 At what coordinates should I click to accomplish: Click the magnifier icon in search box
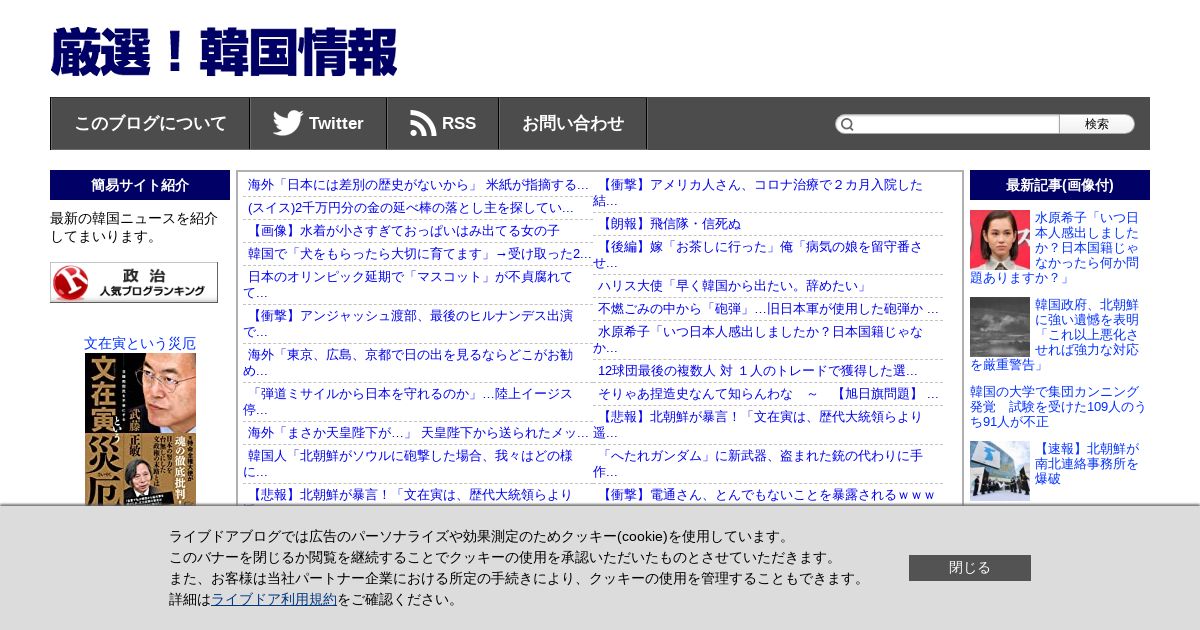tap(847, 124)
